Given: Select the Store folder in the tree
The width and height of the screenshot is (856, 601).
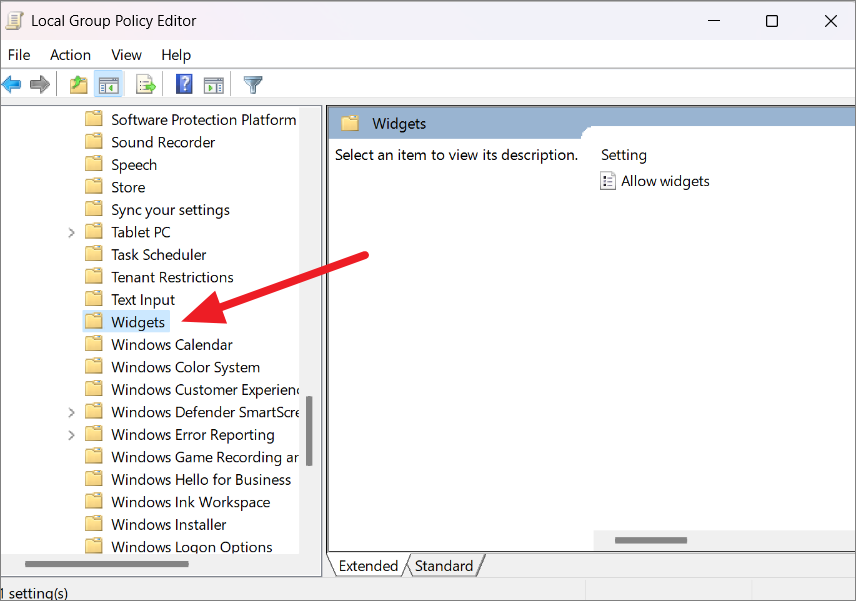Looking at the screenshot, I should 128,187.
